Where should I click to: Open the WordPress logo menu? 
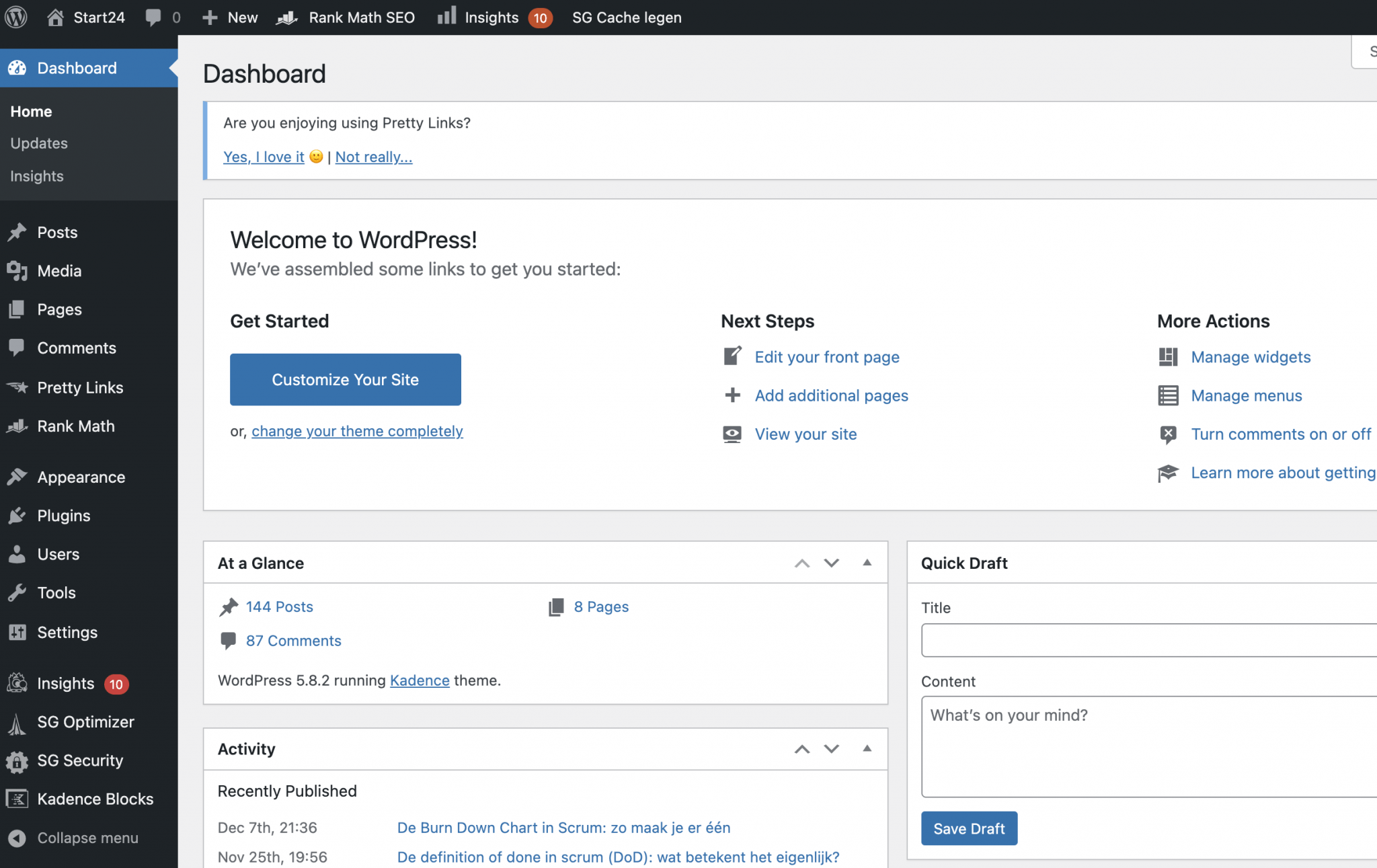click(x=15, y=17)
